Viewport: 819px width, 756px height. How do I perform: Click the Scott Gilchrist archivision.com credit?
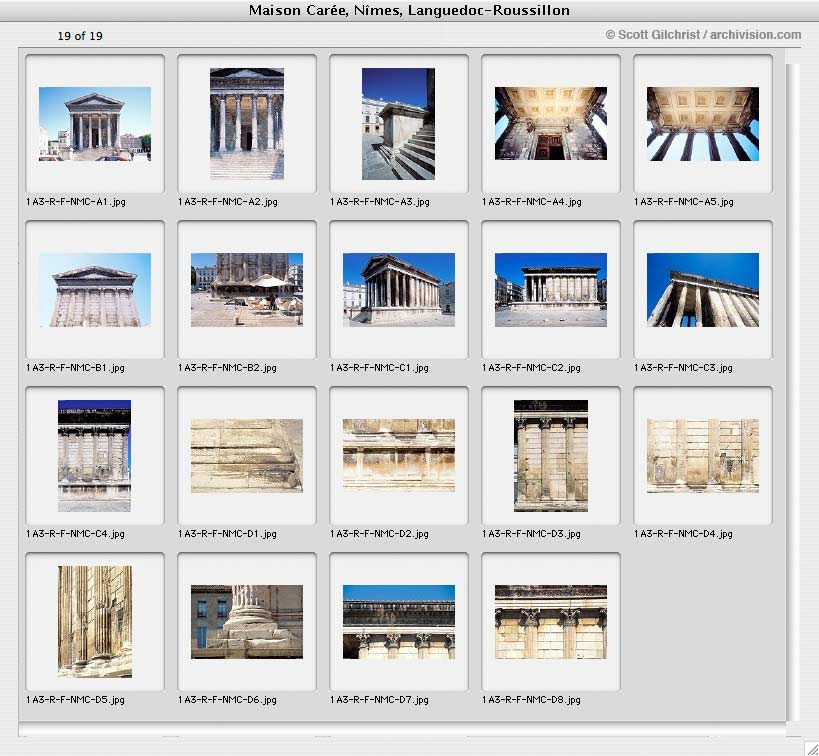point(703,35)
